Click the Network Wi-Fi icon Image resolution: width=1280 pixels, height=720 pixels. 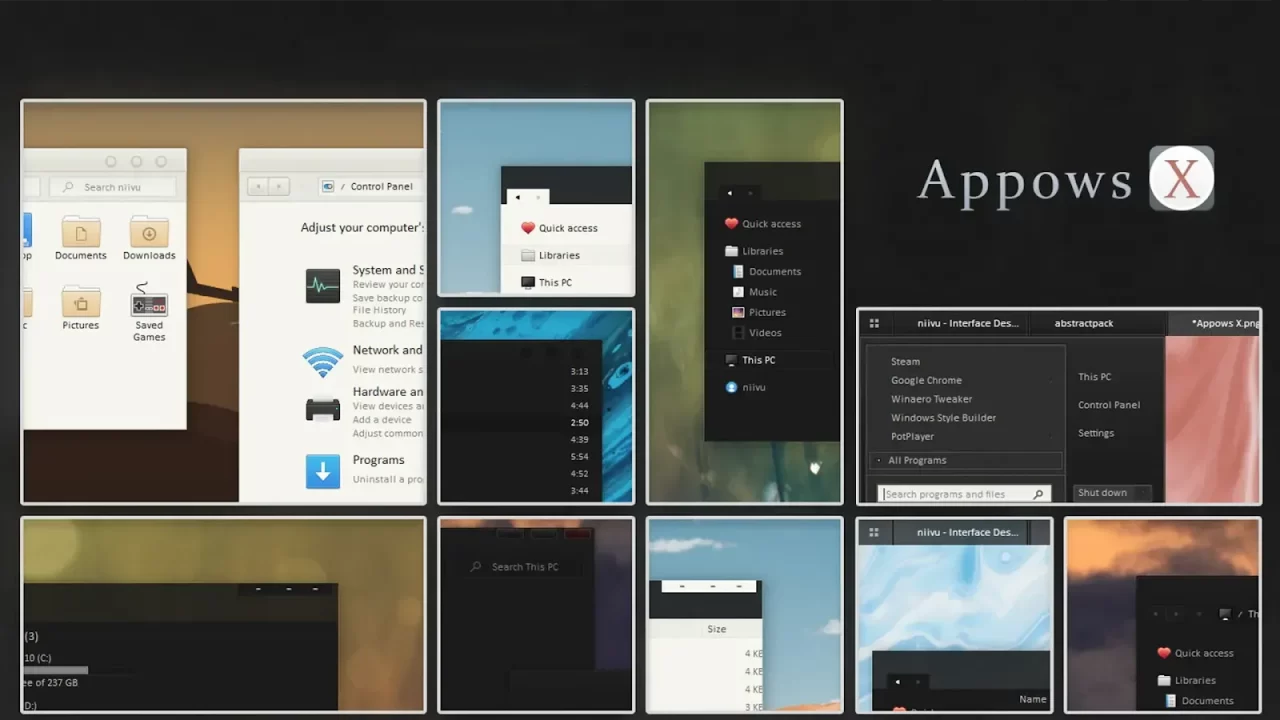323,361
